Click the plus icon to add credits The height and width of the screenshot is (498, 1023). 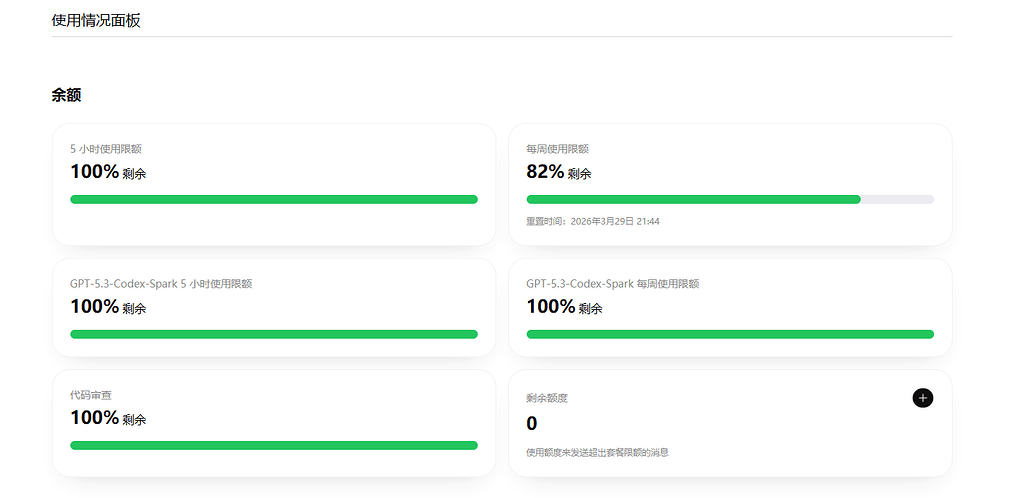point(923,397)
